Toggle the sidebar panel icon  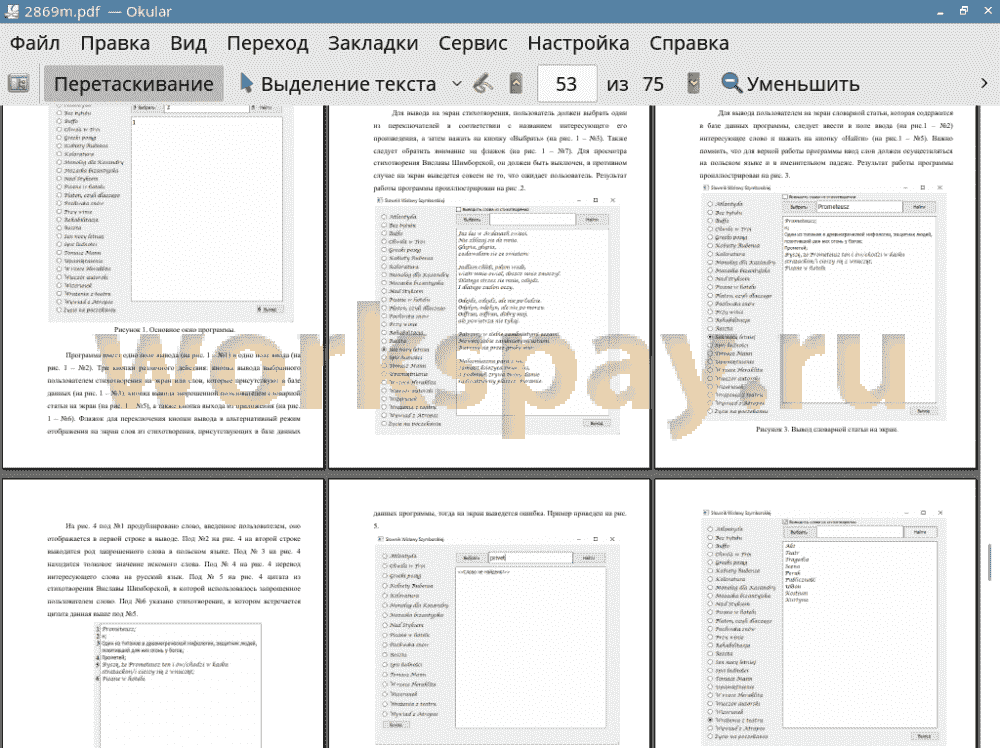point(18,84)
